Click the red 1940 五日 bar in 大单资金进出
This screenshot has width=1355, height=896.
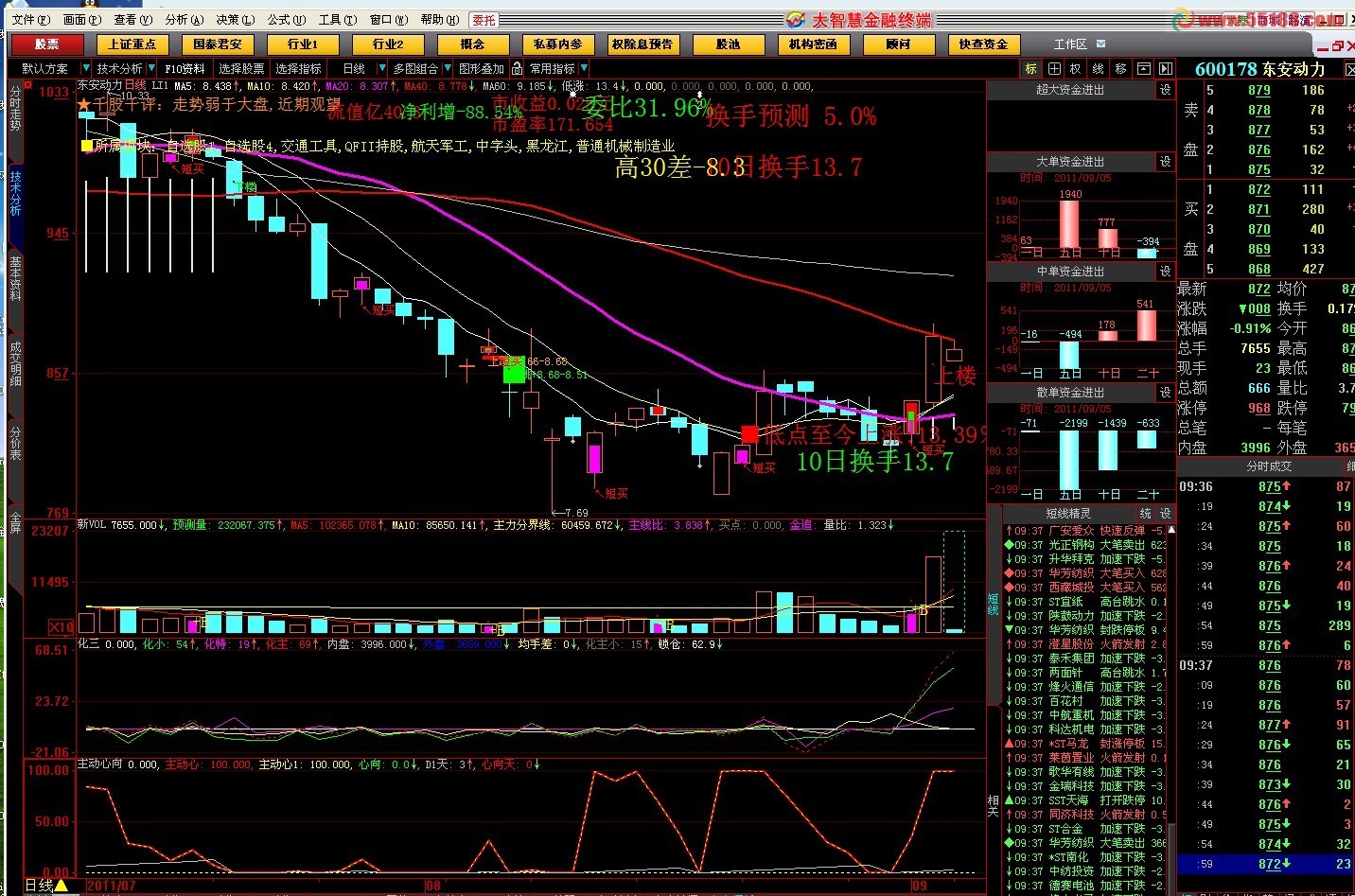[1069, 223]
